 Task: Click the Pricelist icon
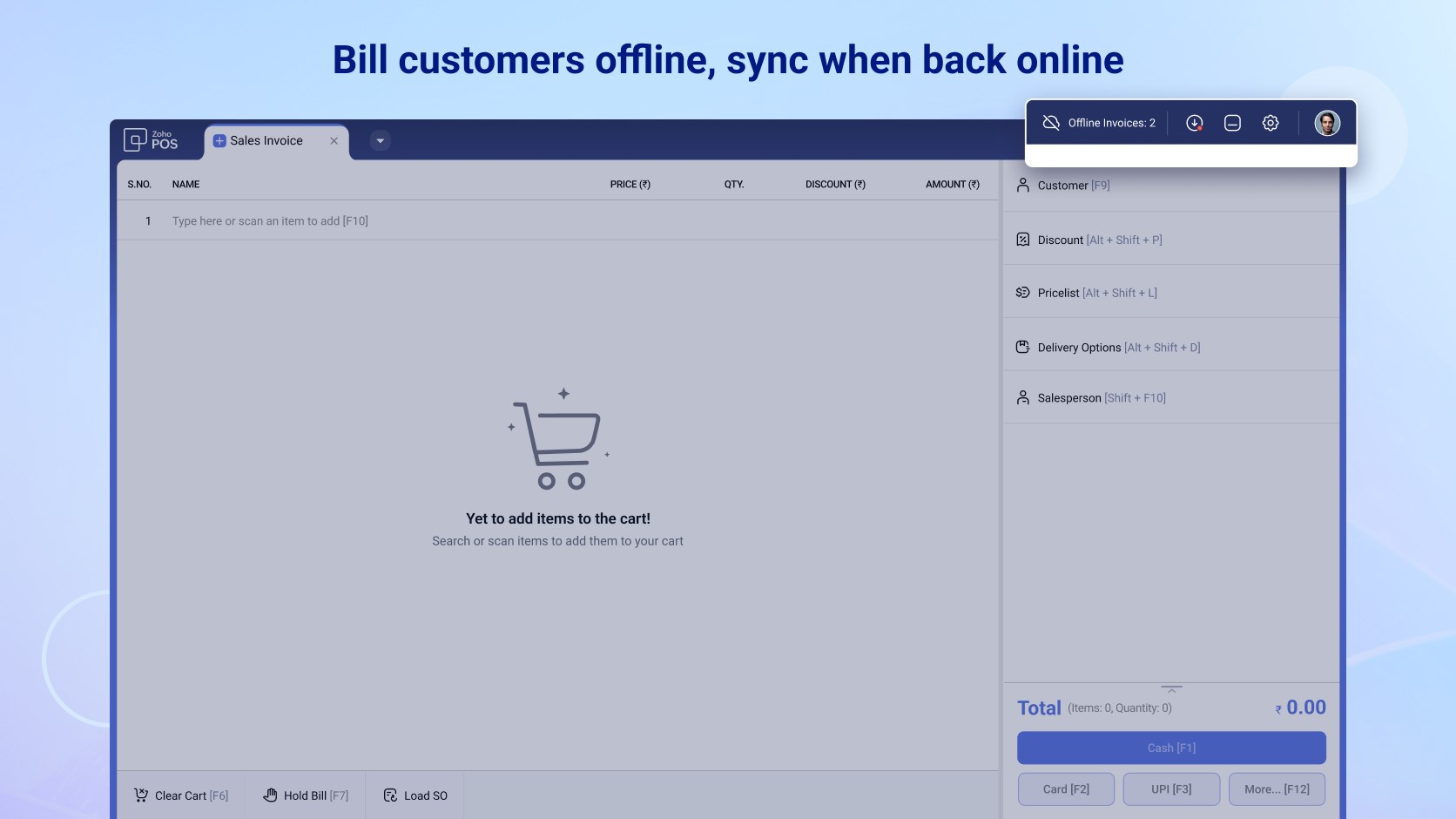1023,292
